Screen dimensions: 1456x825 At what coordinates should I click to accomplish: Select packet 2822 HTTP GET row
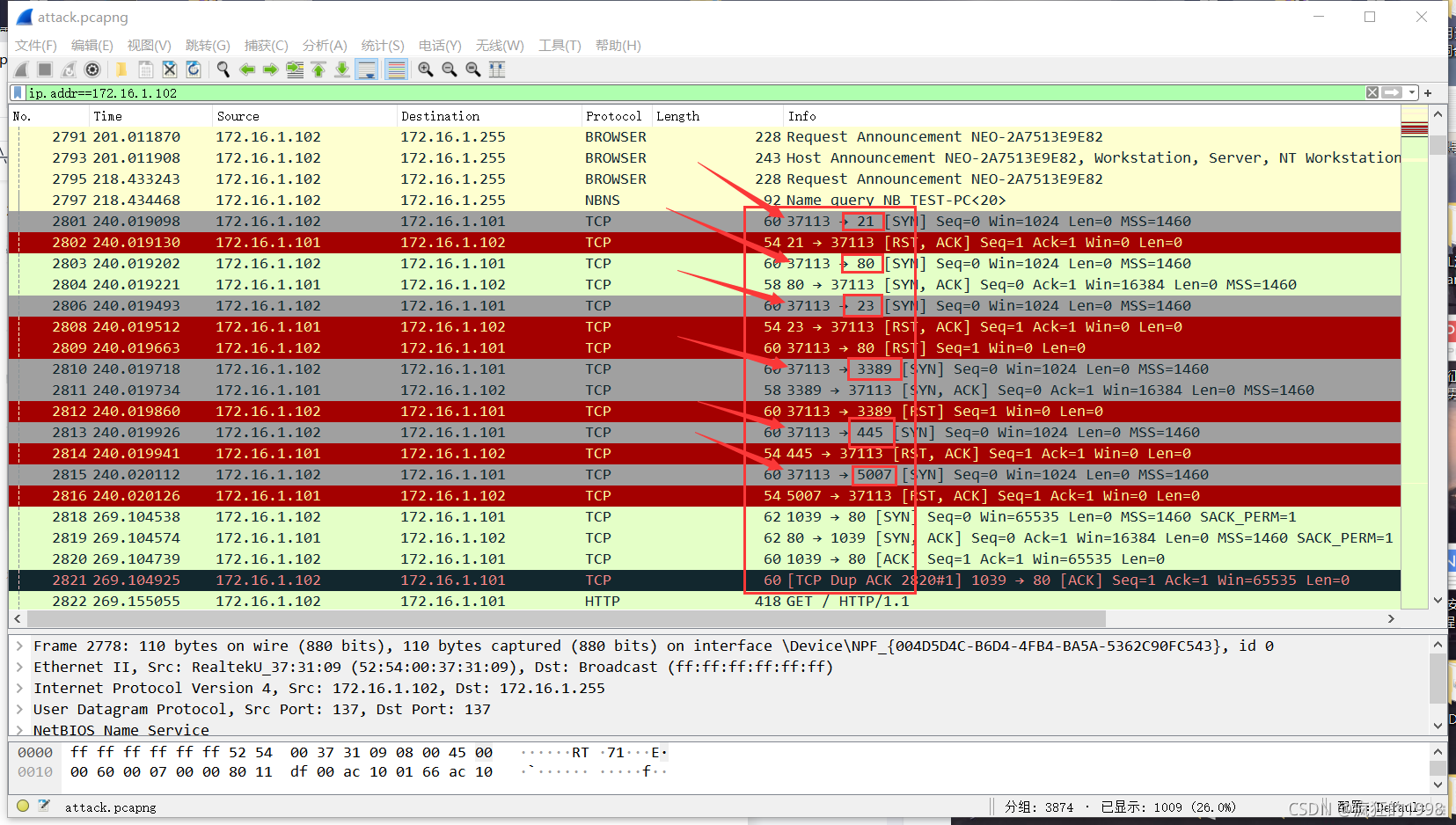(x=705, y=602)
